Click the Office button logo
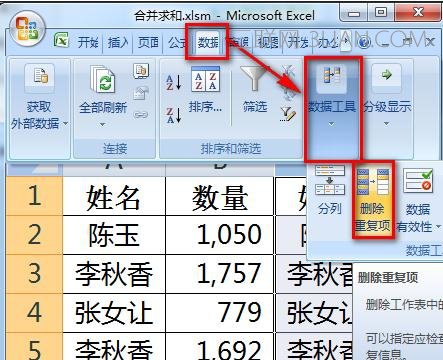The width and height of the screenshot is (443, 360). click(x=27, y=28)
